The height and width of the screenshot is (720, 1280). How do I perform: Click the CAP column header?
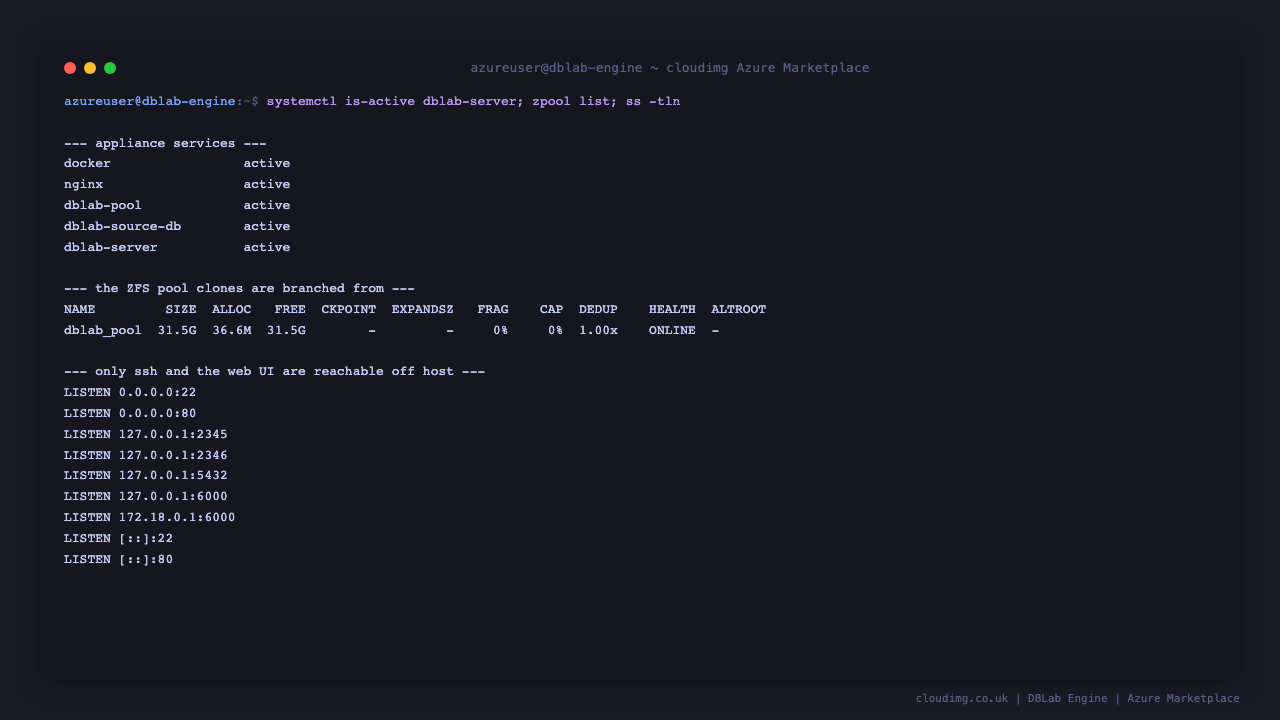551,310
